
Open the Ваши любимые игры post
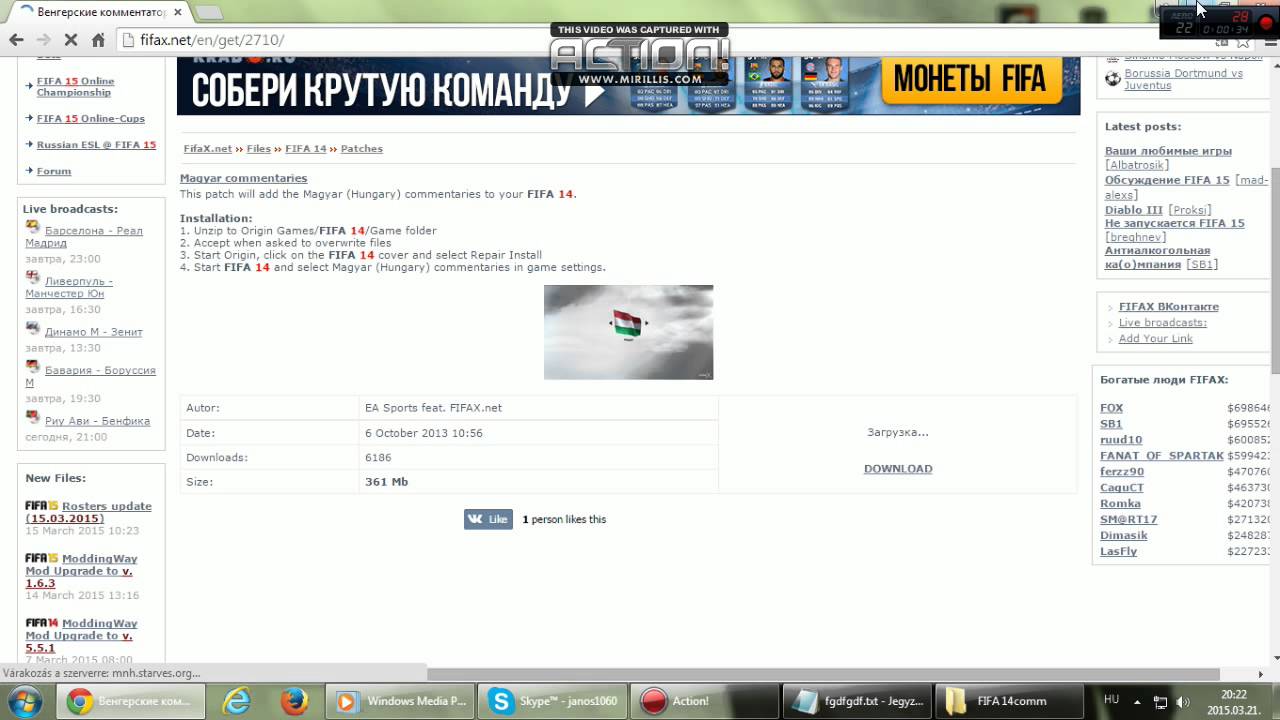click(1168, 151)
